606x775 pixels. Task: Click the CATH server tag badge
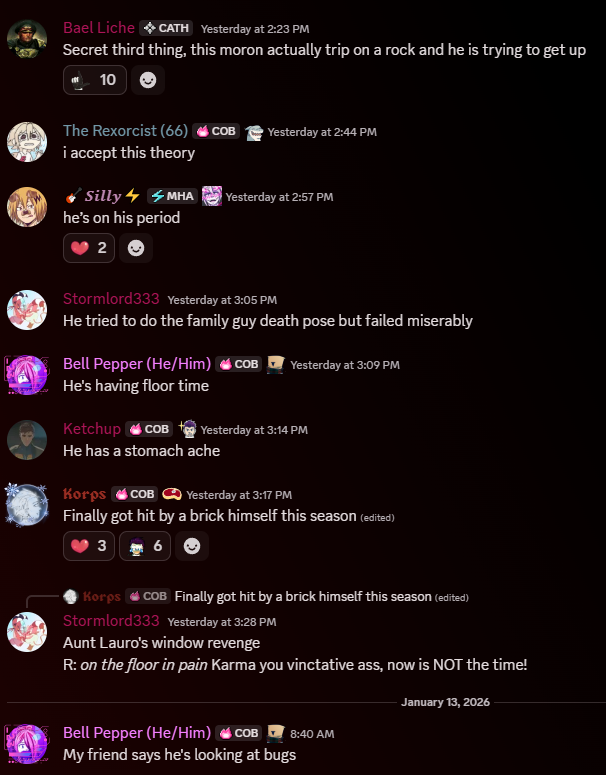pos(166,28)
